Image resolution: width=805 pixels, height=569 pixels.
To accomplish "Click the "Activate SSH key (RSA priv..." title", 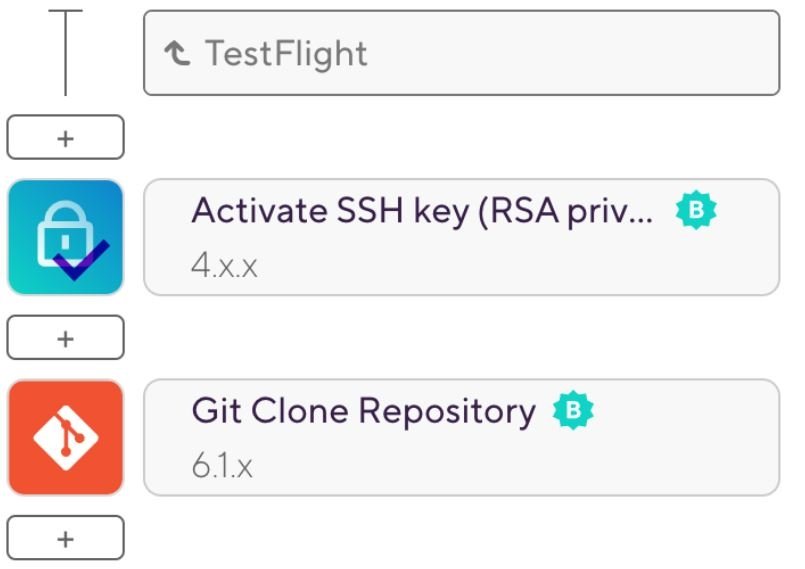I will coord(422,211).
